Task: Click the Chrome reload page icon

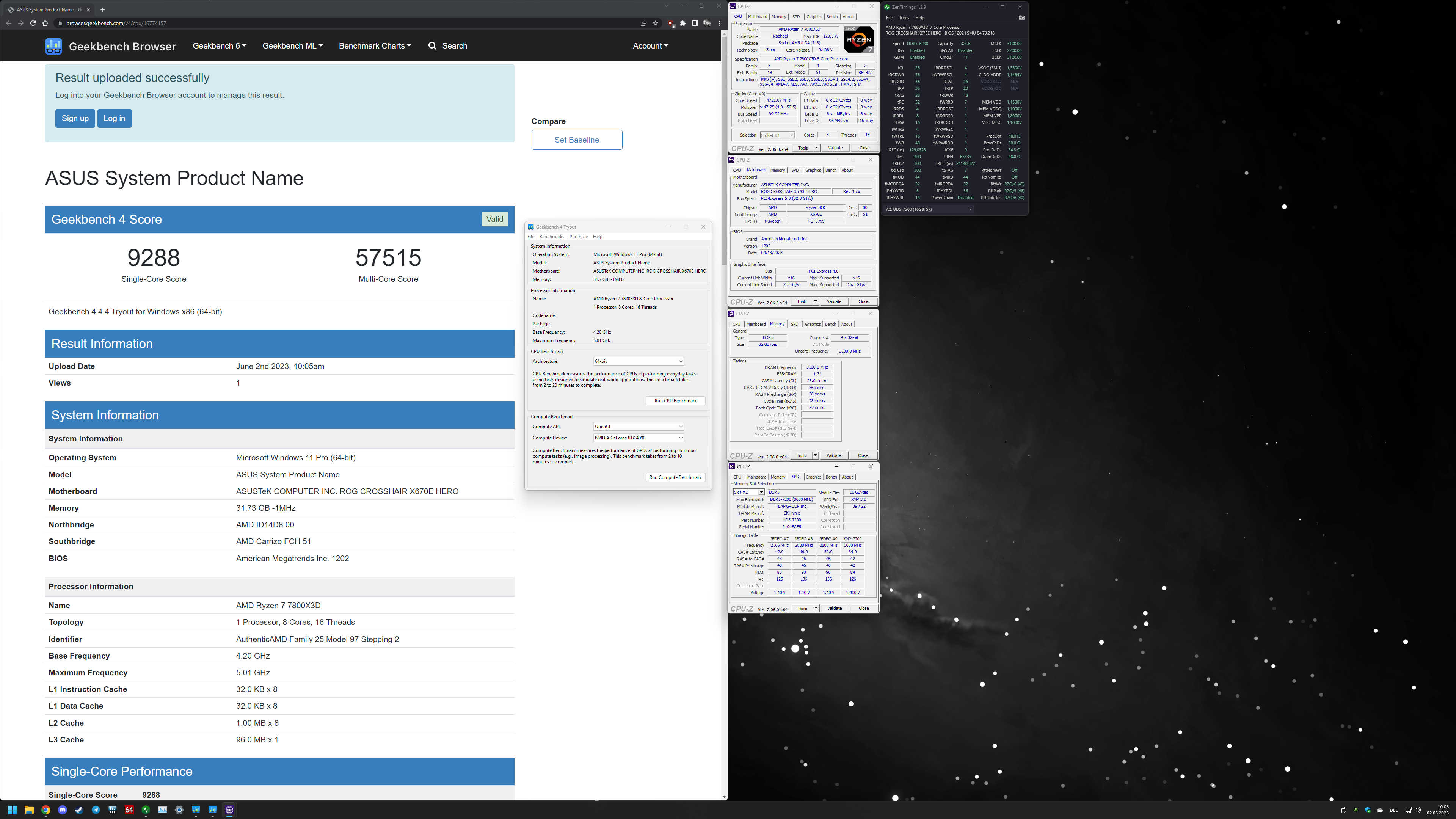Action: pyautogui.click(x=33, y=23)
